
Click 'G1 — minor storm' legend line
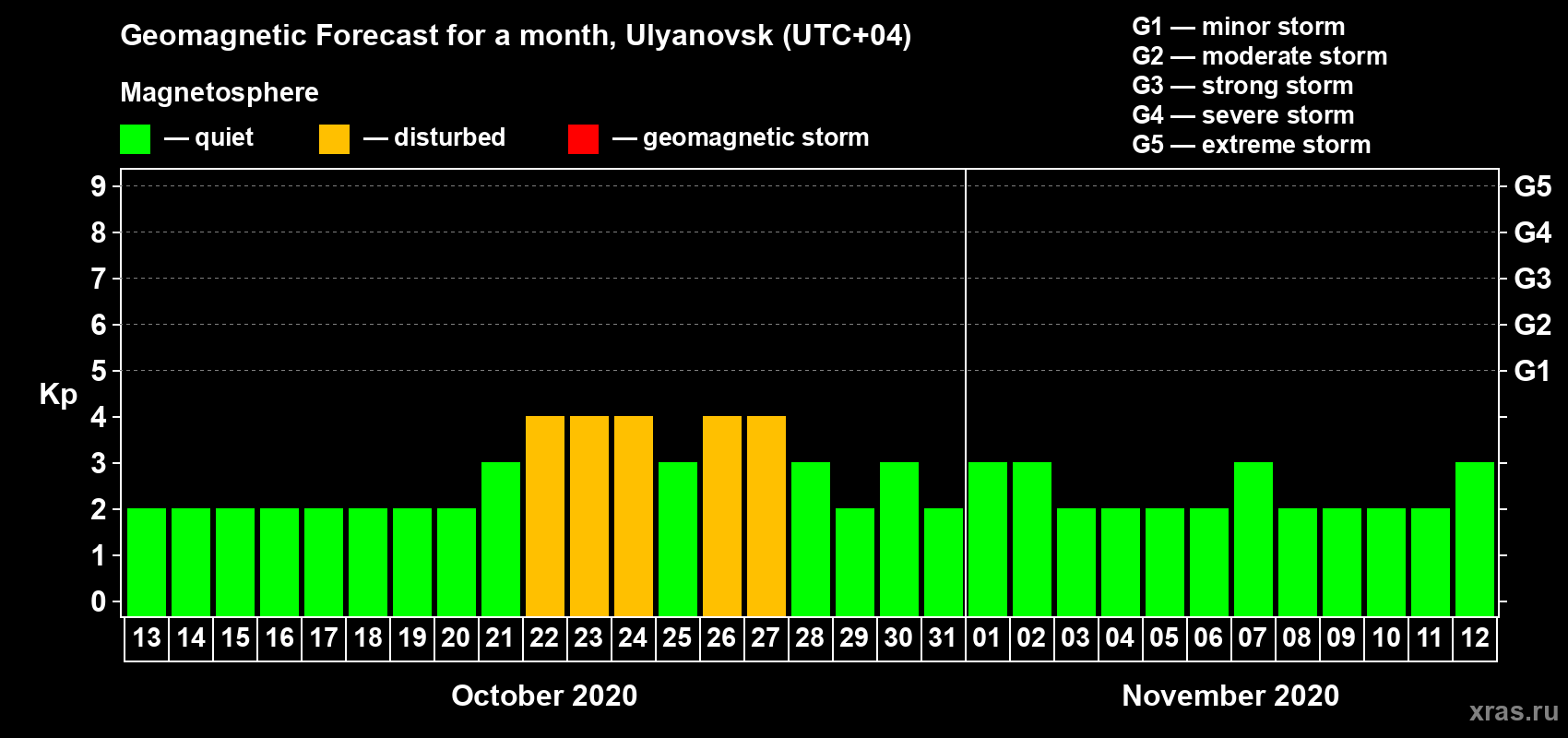click(1238, 26)
